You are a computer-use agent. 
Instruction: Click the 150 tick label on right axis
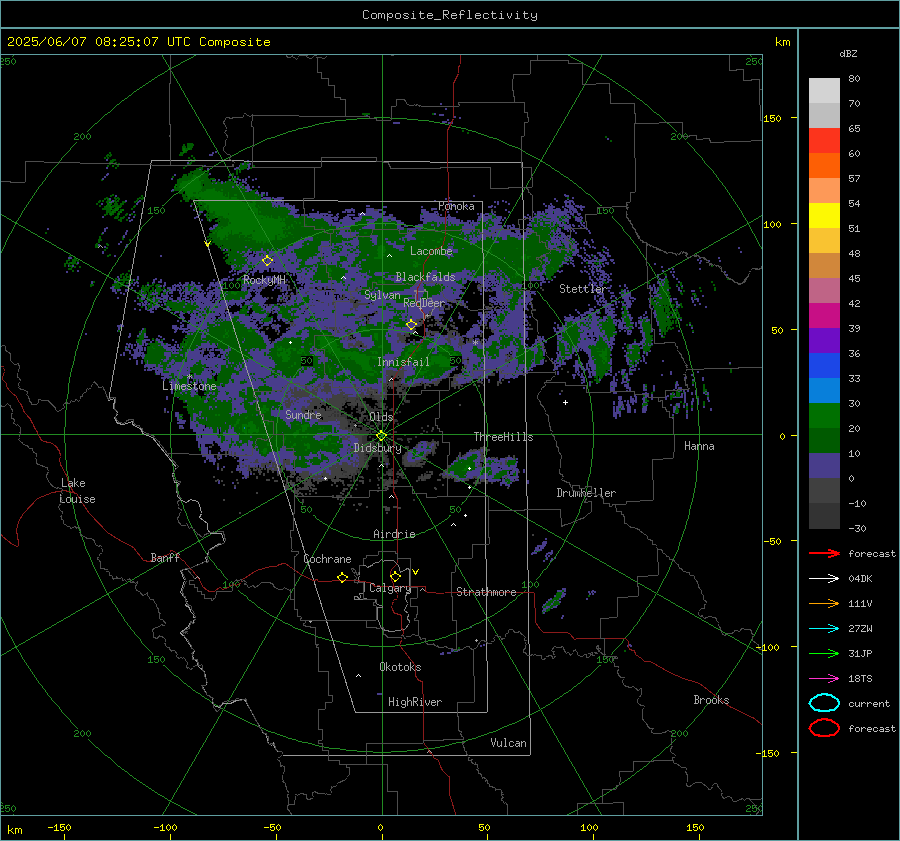click(x=772, y=118)
